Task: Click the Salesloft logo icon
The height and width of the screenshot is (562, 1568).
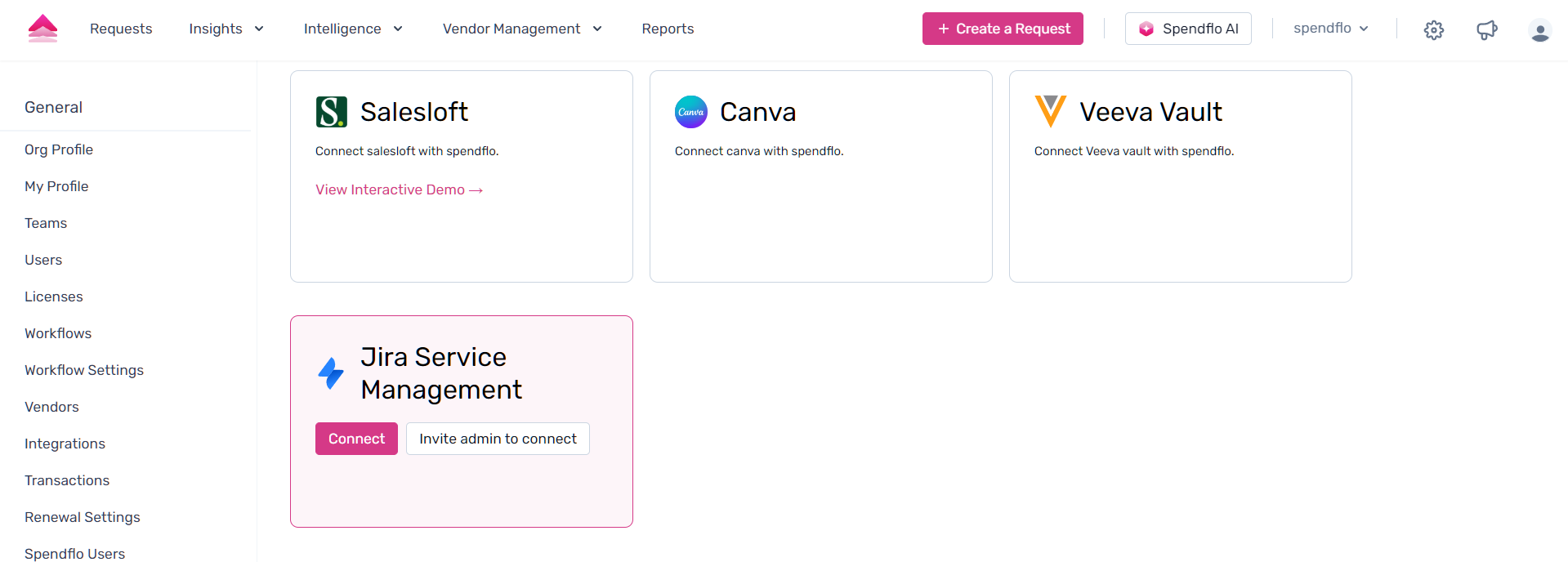Action: 331,112
